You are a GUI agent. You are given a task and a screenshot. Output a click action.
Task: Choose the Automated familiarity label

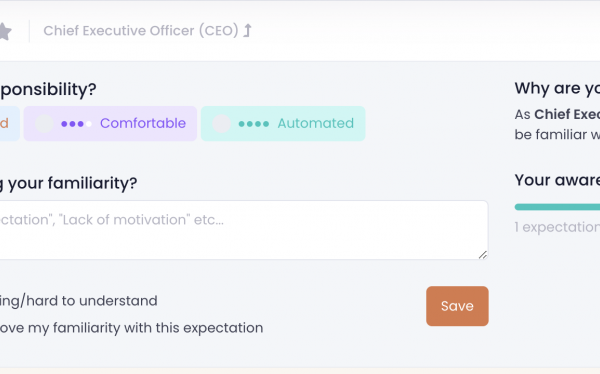coord(316,123)
